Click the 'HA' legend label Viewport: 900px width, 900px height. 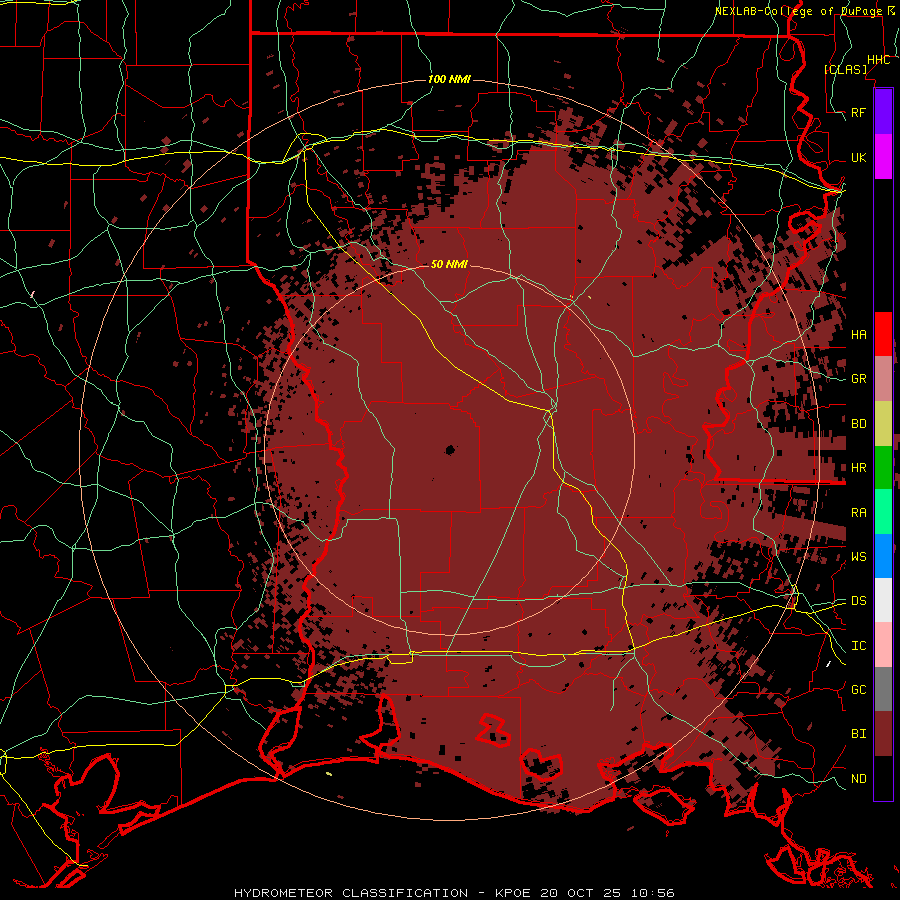tap(859, 335)
